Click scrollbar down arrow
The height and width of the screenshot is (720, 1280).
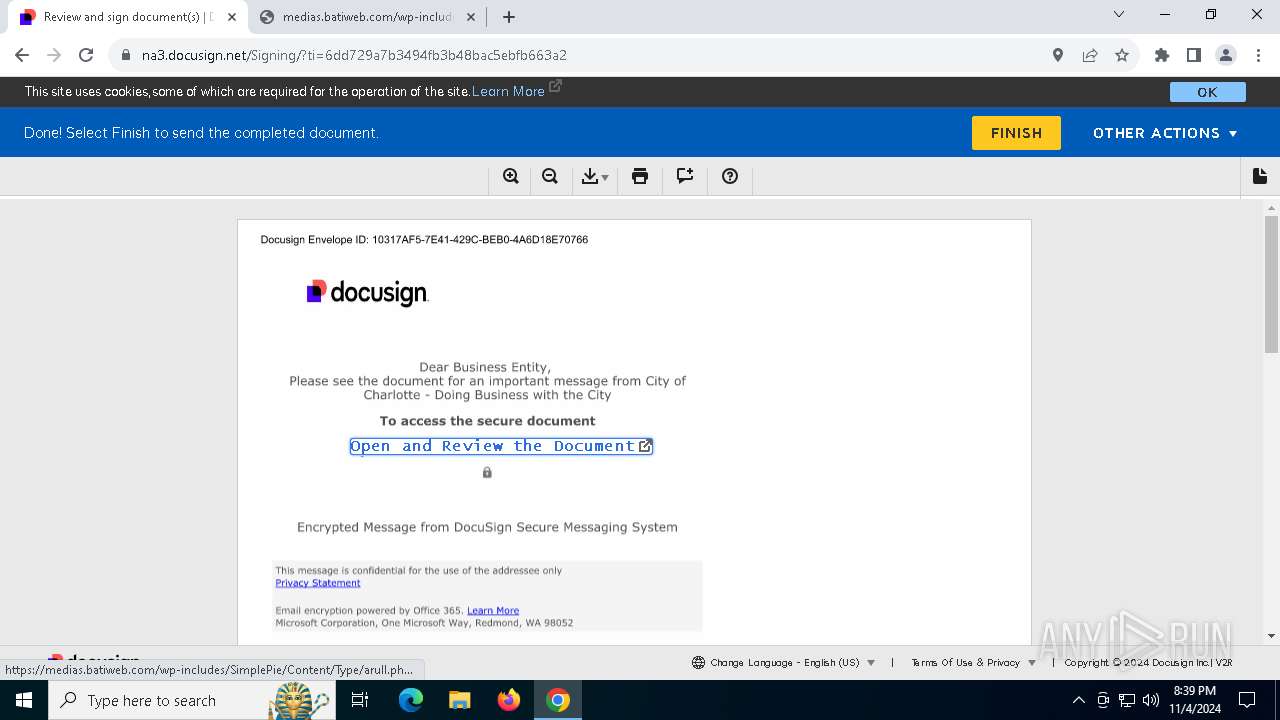point(1272,635)
